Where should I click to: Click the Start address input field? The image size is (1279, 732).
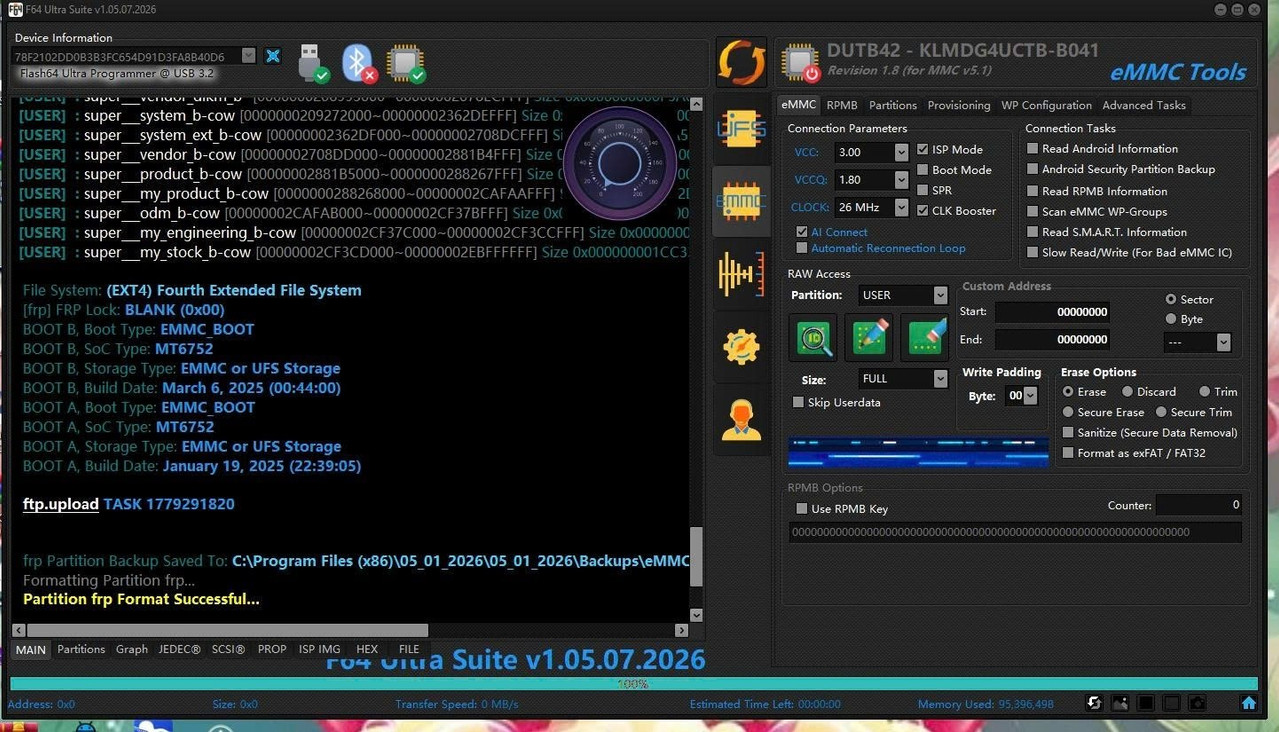click(1053, 311)
